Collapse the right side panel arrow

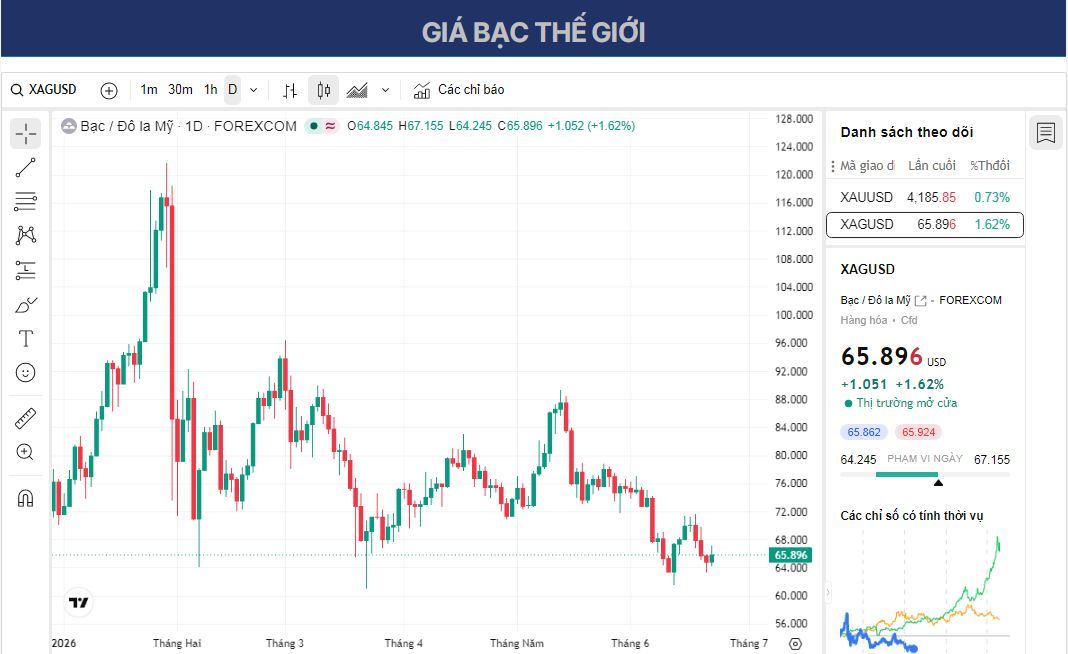pyautogui.click(x=828, y=592)
